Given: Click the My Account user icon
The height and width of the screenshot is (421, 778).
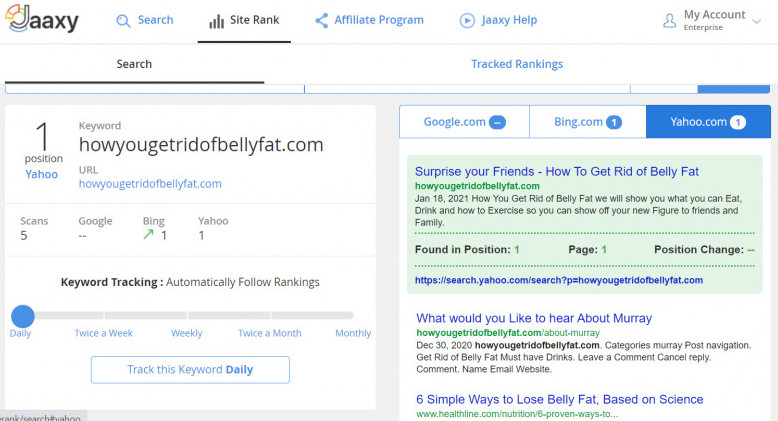Looking at the screenshot, I should [x=670, y=20].
